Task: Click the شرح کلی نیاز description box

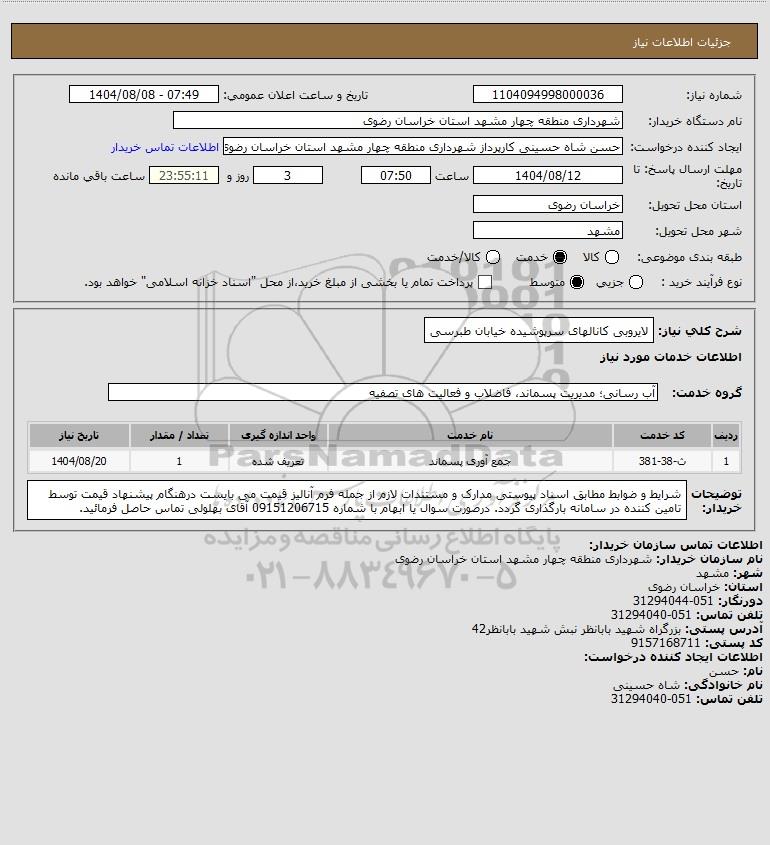Action: (539, 331)
